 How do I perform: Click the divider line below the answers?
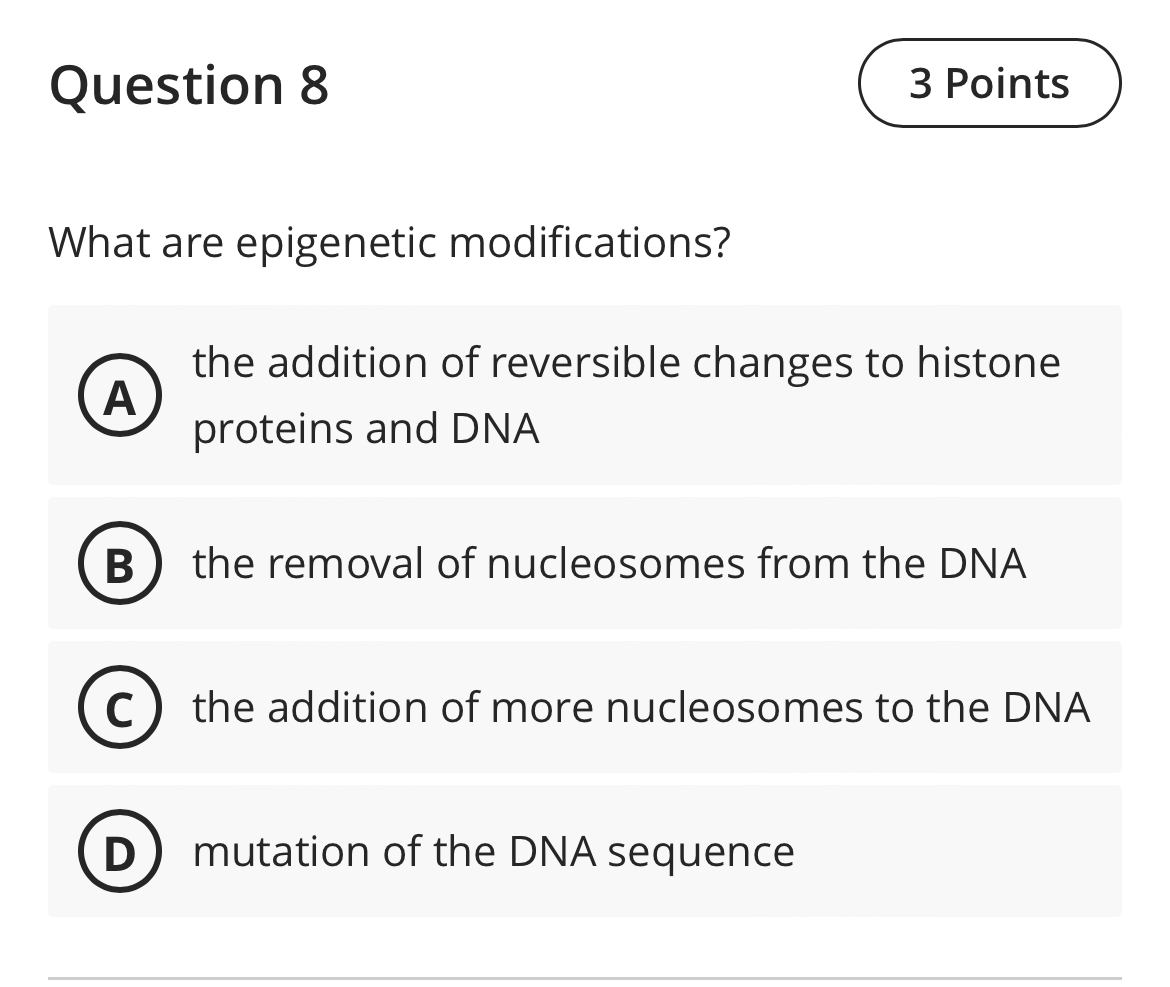(585, 971)
